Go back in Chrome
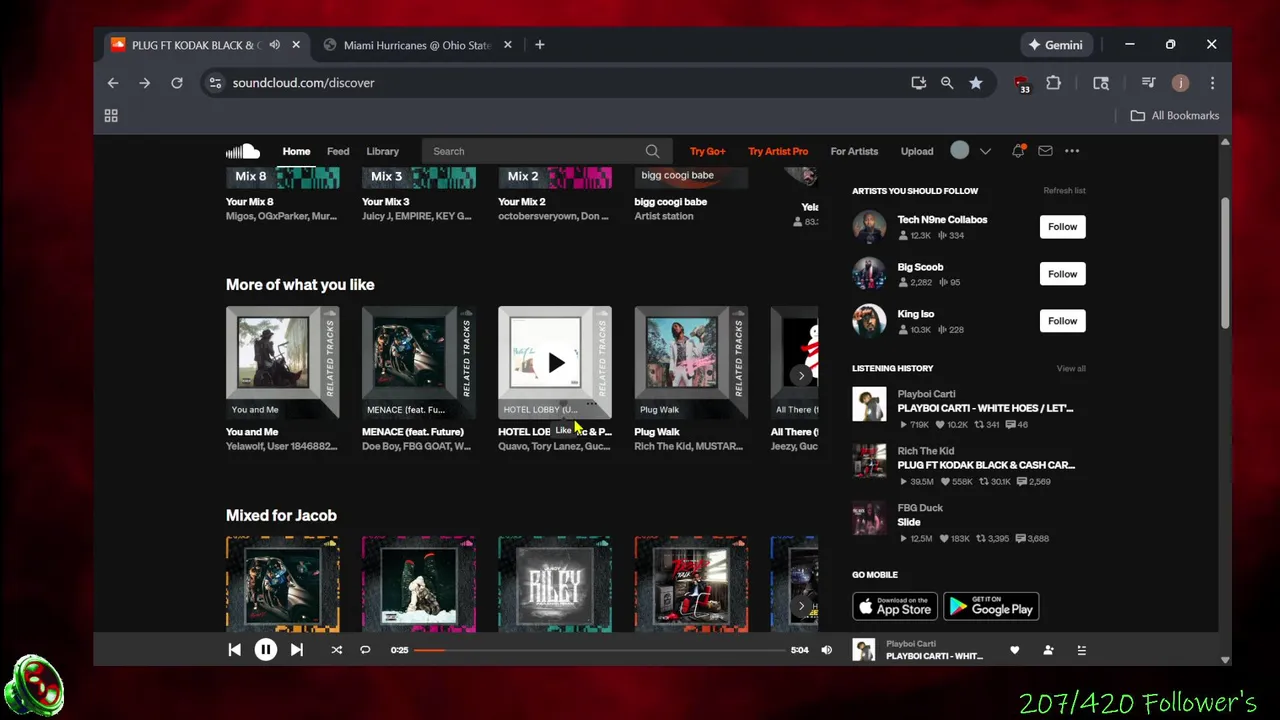This screenshot has height=720, width=1280. click(113, 83)
